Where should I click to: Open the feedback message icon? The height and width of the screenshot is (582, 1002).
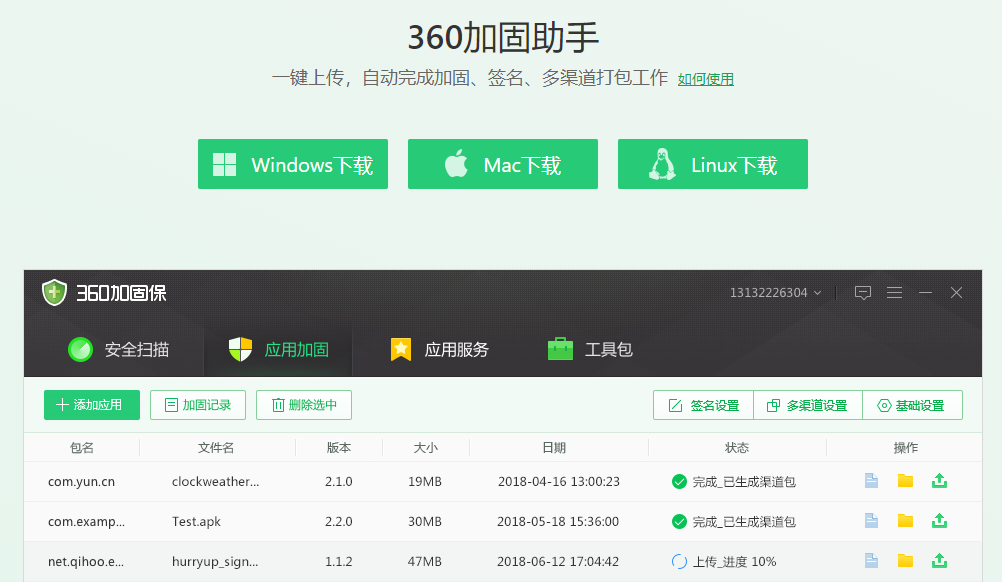pyautogui.click(x=863, y=293)
